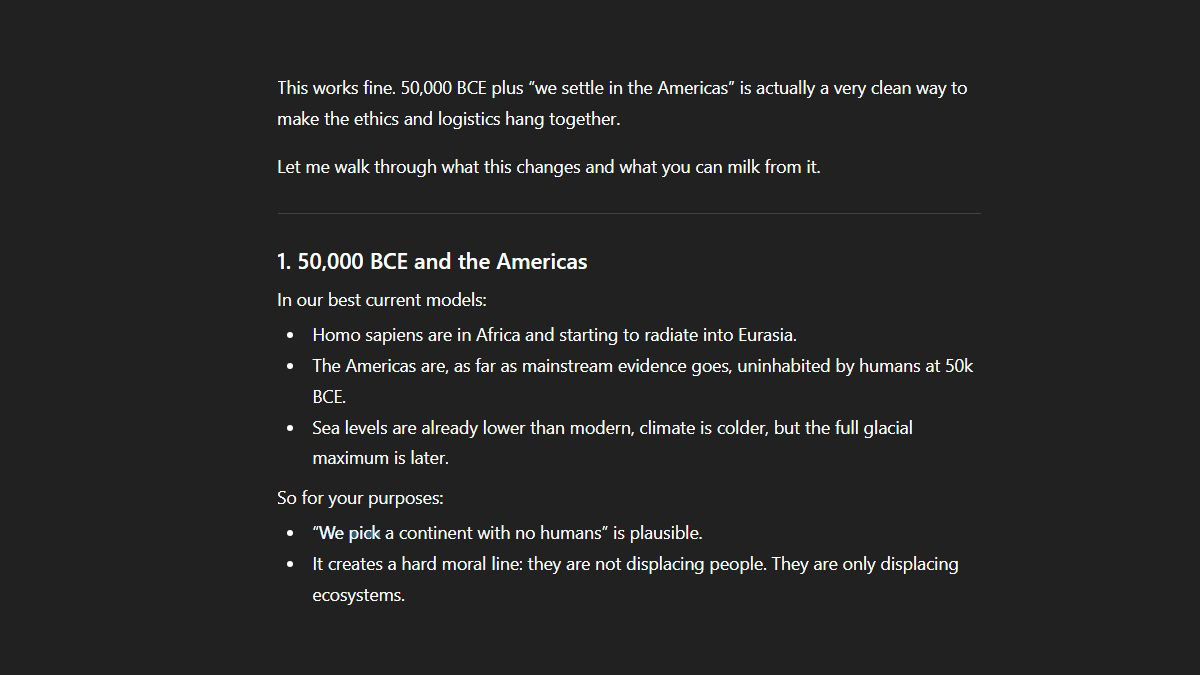
Task: Click the word "ecosystems." in the last bullet
Action: click(x=358, y=595)
